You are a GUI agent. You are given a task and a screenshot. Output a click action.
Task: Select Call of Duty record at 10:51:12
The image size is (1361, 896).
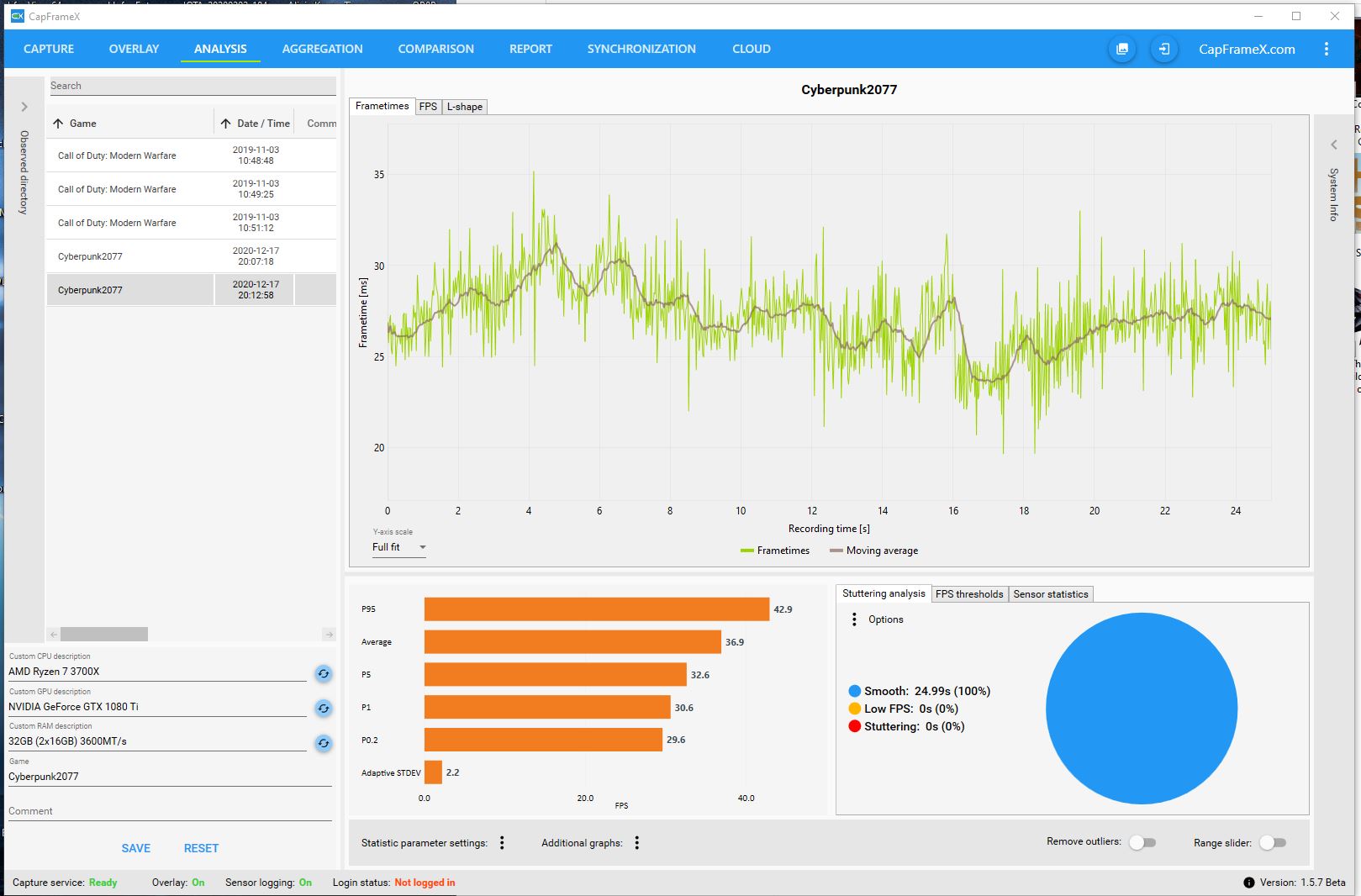(x=192, y=223)
